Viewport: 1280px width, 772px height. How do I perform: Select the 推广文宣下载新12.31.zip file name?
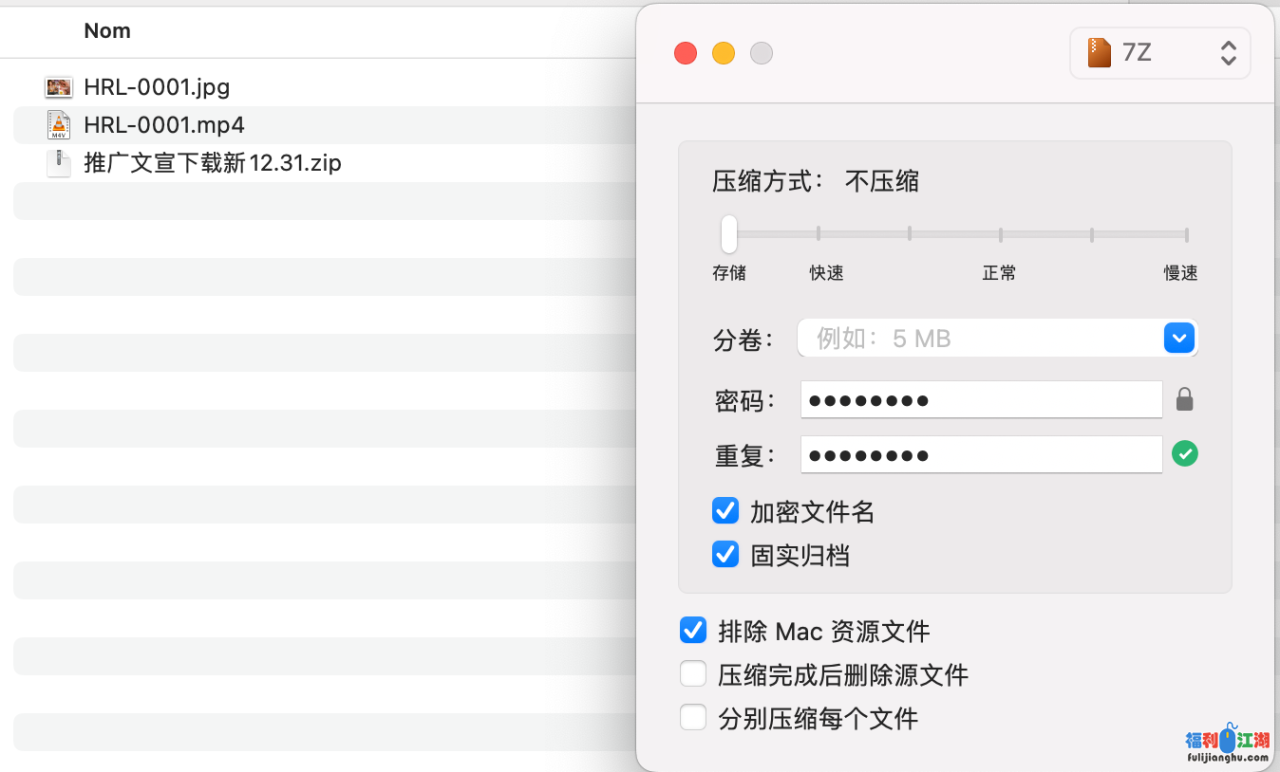coord(212,163)
